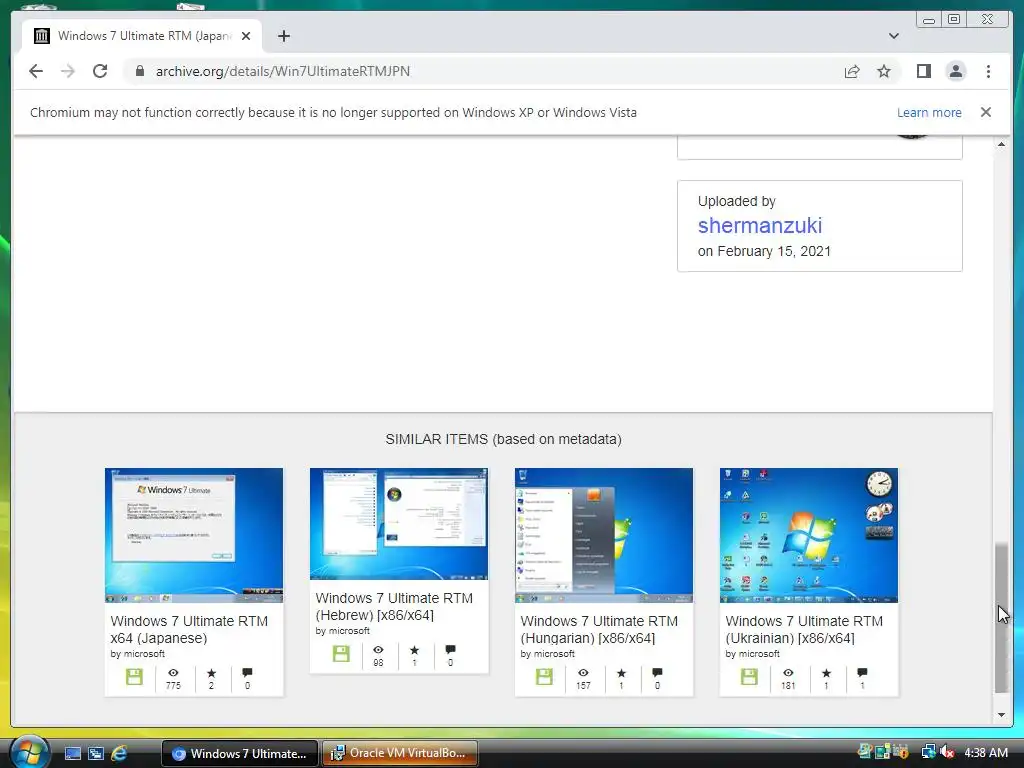Viewport: 1024px width, 768px height.
Task: Click views eye icon on Japanese x64 card
Action: coord(173,673)
